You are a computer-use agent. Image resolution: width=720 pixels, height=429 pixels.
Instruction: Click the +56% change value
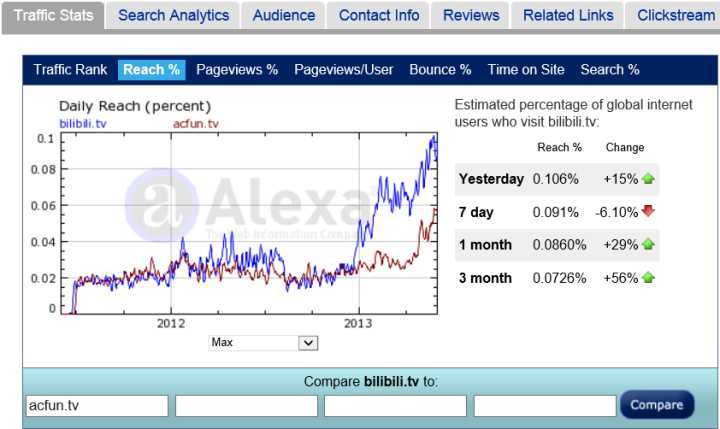click(620, 278)
